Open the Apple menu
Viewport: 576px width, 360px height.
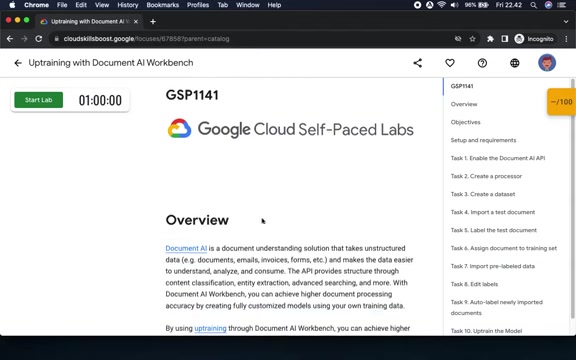12,5
